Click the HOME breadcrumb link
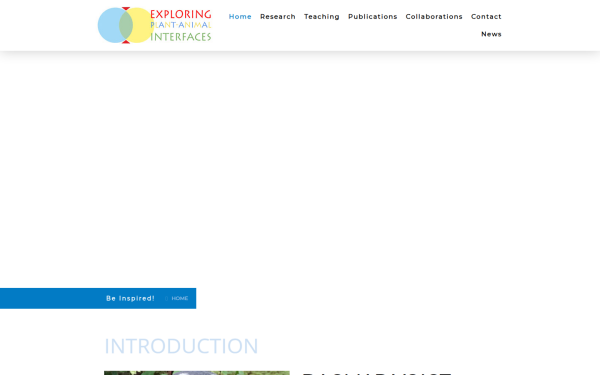The width and height of the screenshot is (600, 375). [x=179, y=298]
